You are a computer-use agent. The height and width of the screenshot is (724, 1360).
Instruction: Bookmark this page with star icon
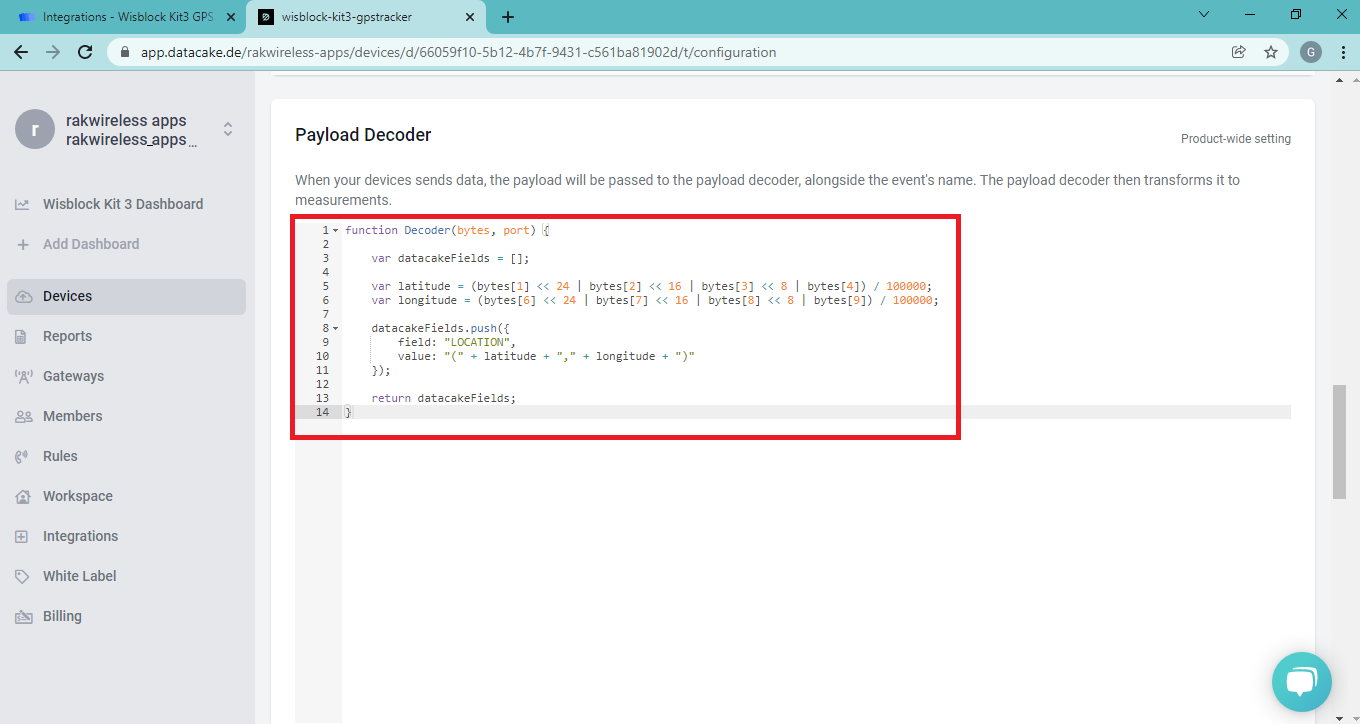coord(1271,52)
